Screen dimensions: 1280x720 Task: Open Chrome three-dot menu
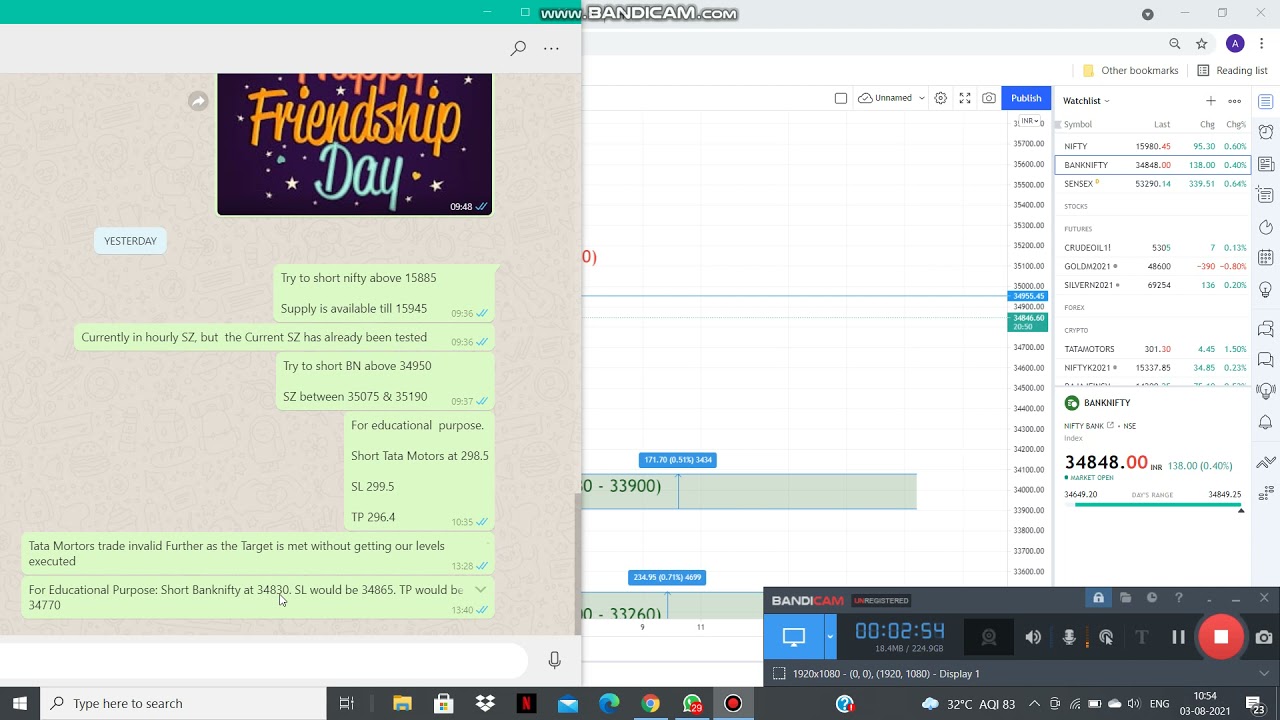tap(1262, 44)
